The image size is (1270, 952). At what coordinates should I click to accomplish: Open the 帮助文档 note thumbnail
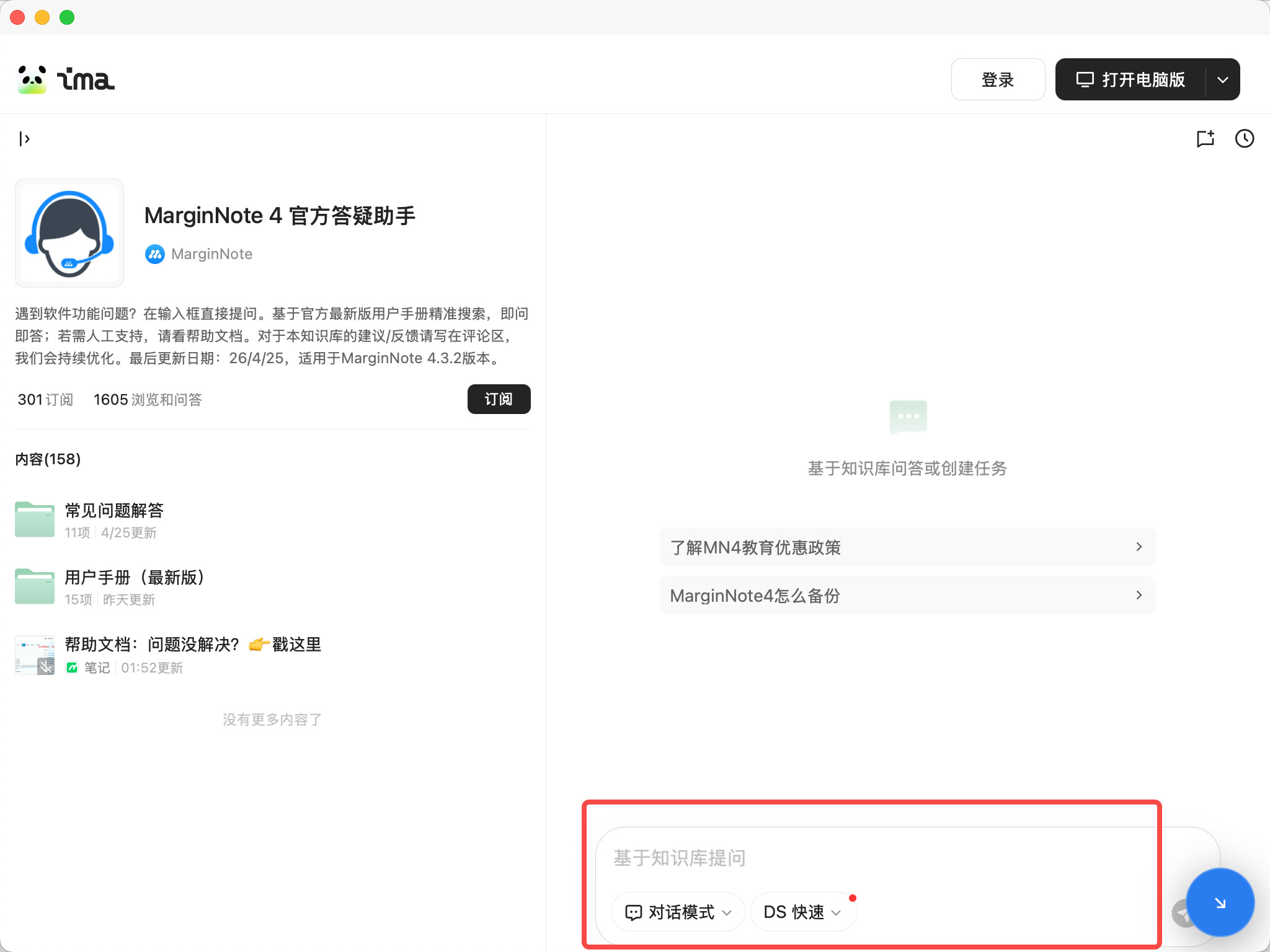35,654
